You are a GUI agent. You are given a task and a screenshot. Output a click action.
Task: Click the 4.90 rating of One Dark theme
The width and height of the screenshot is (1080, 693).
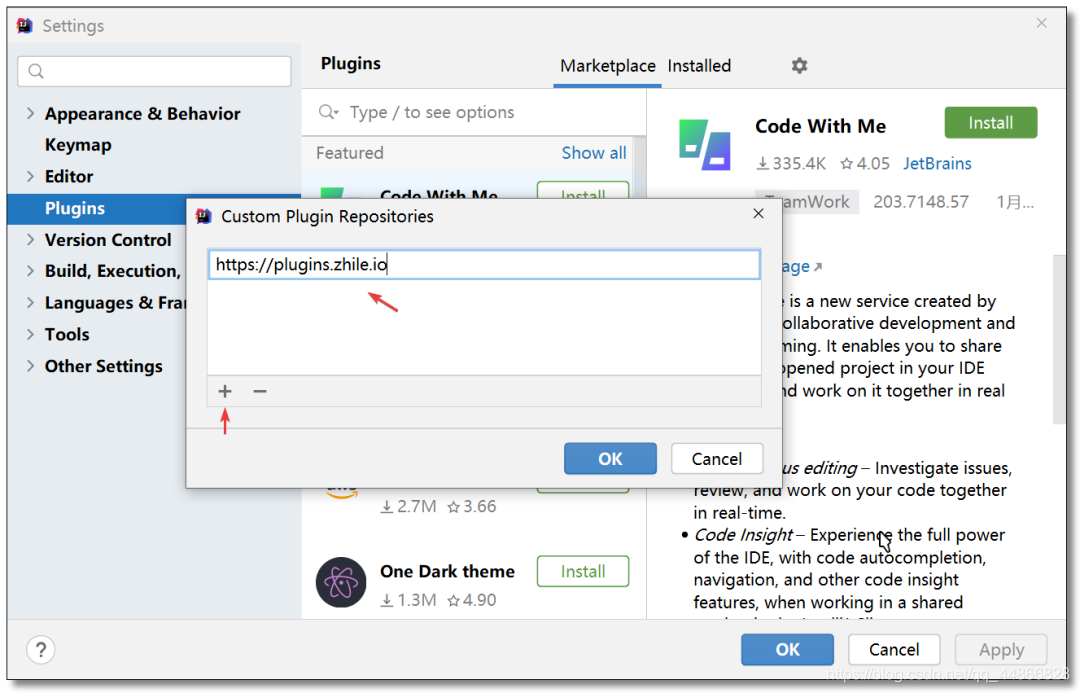(x=472, y=600)
